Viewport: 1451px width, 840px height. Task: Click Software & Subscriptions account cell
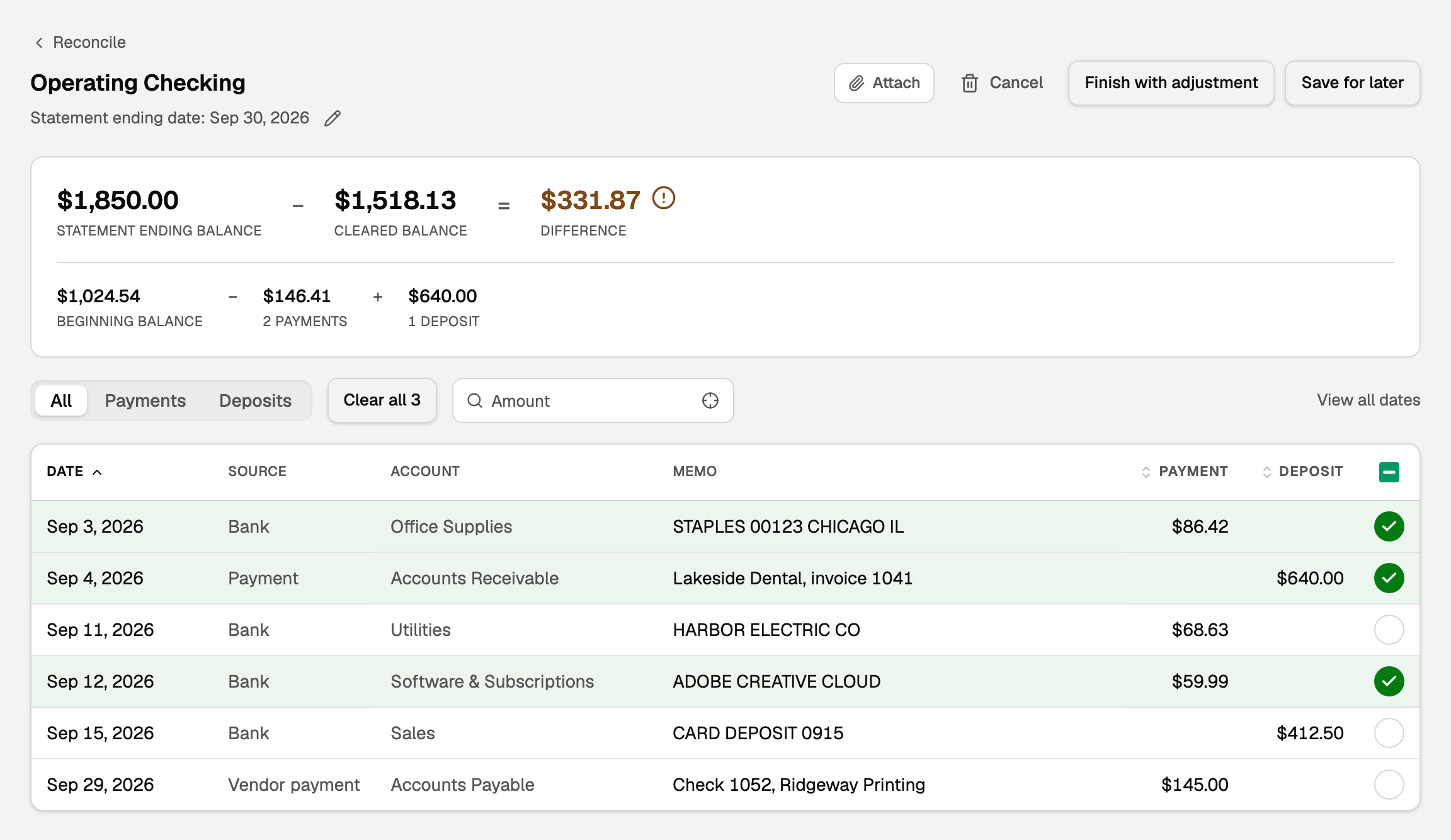tap(492, 681)
